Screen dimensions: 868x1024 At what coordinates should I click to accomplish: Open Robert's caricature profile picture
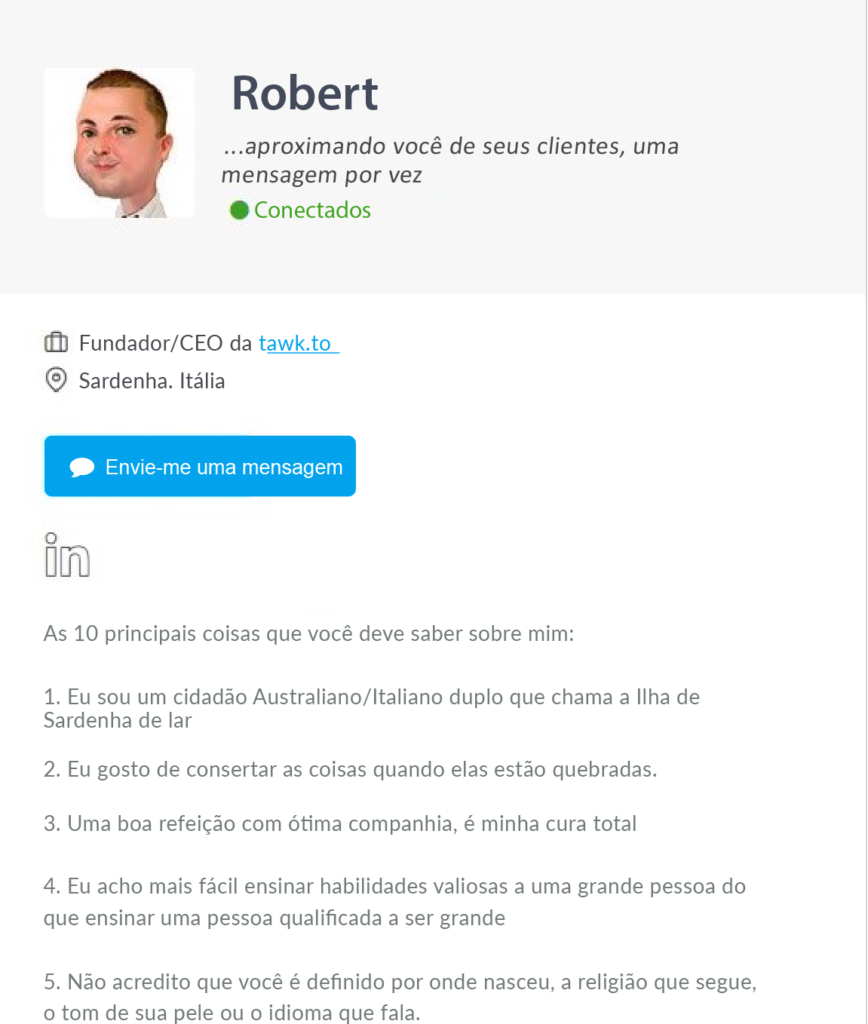click(119, 143)
